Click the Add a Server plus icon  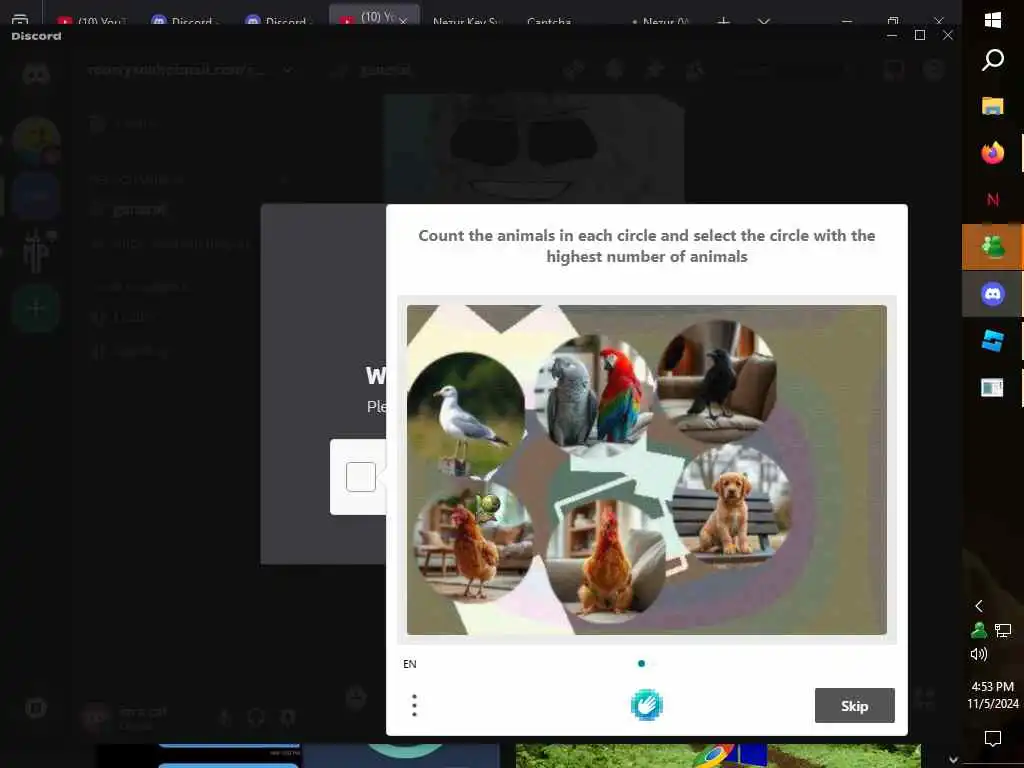36,308
